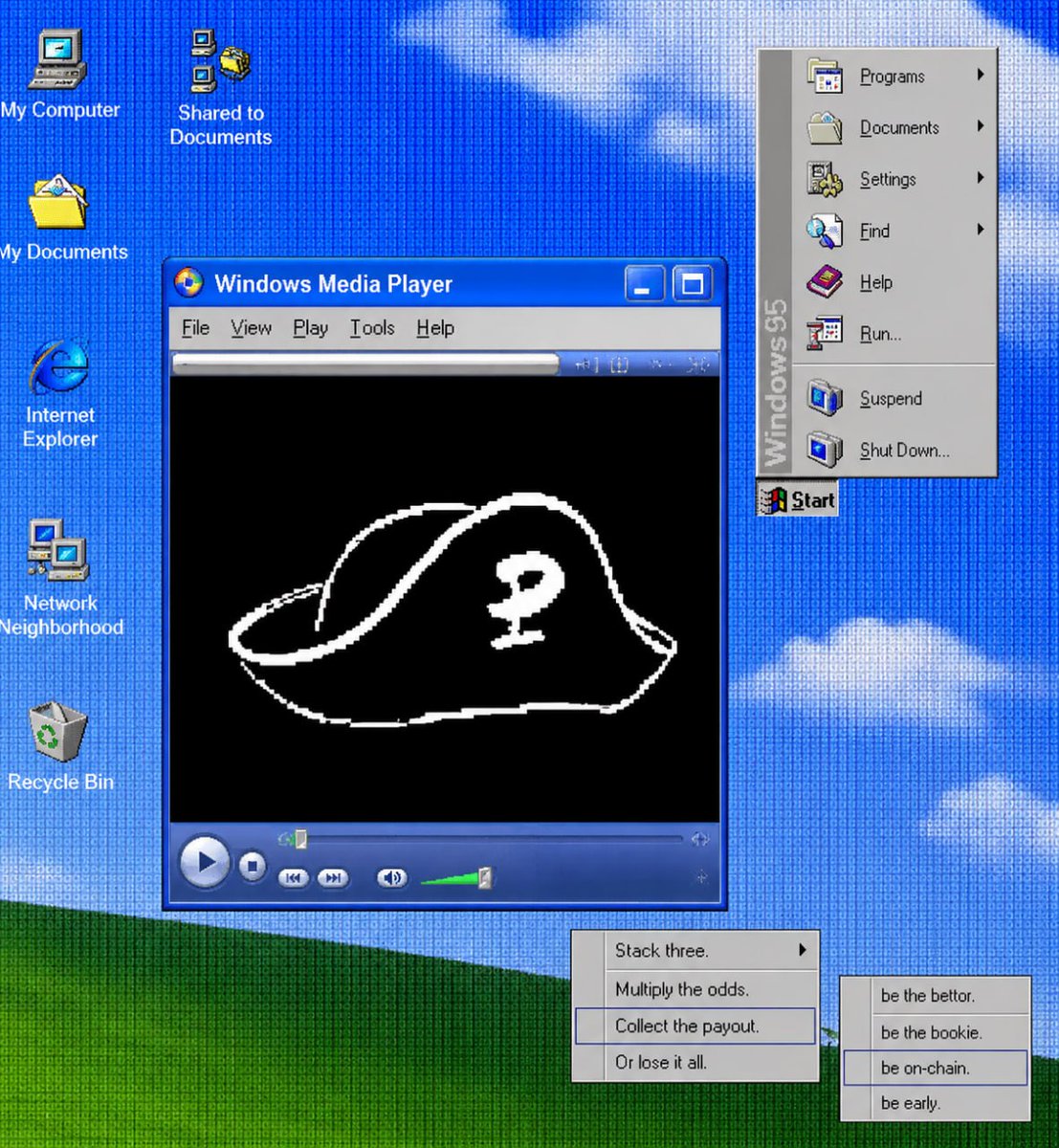Click the seek bar end icon
The width and height of the screenshot is (1059, 1148).
tap(700, 839)
